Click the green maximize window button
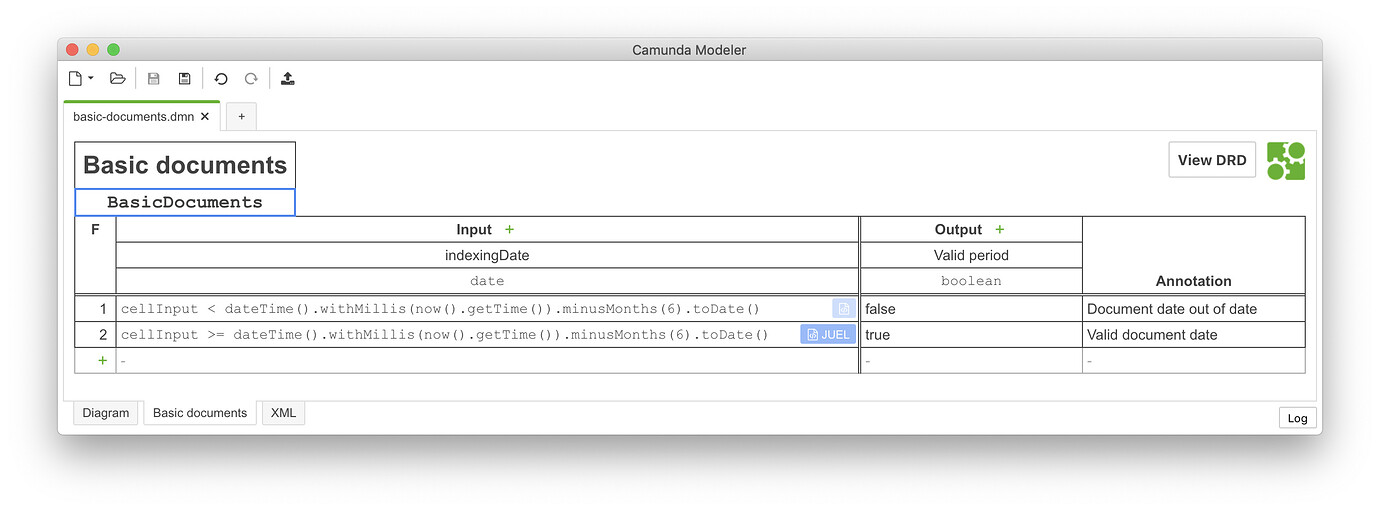 pos(113,50)
